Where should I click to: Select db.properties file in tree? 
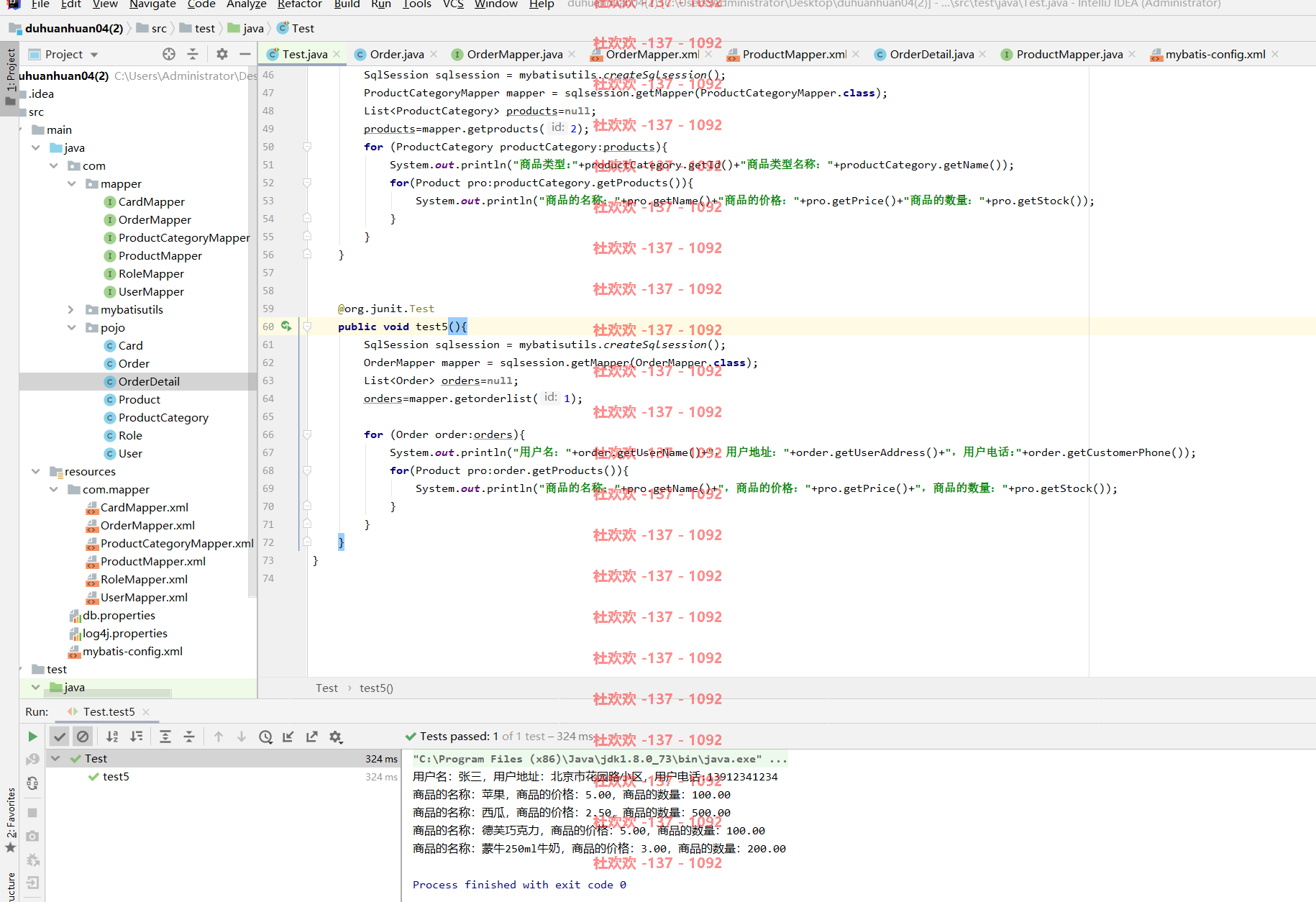(119, 615)
